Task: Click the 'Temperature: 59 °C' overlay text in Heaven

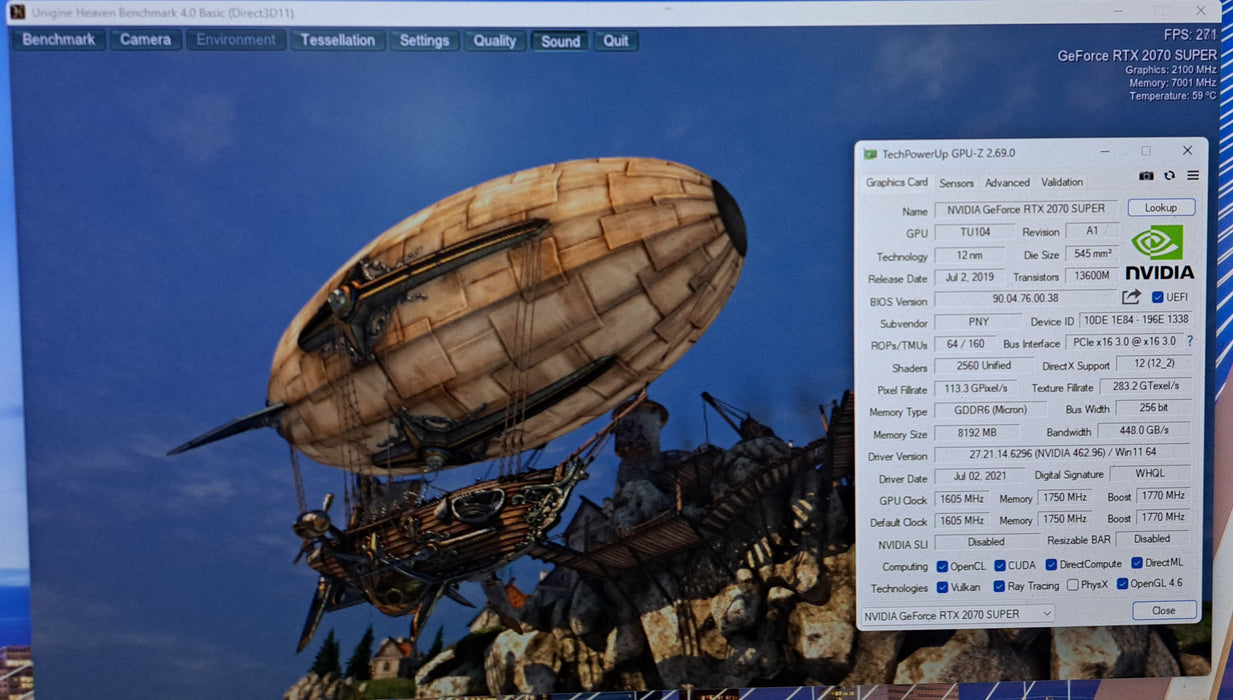Action: 1172,96
